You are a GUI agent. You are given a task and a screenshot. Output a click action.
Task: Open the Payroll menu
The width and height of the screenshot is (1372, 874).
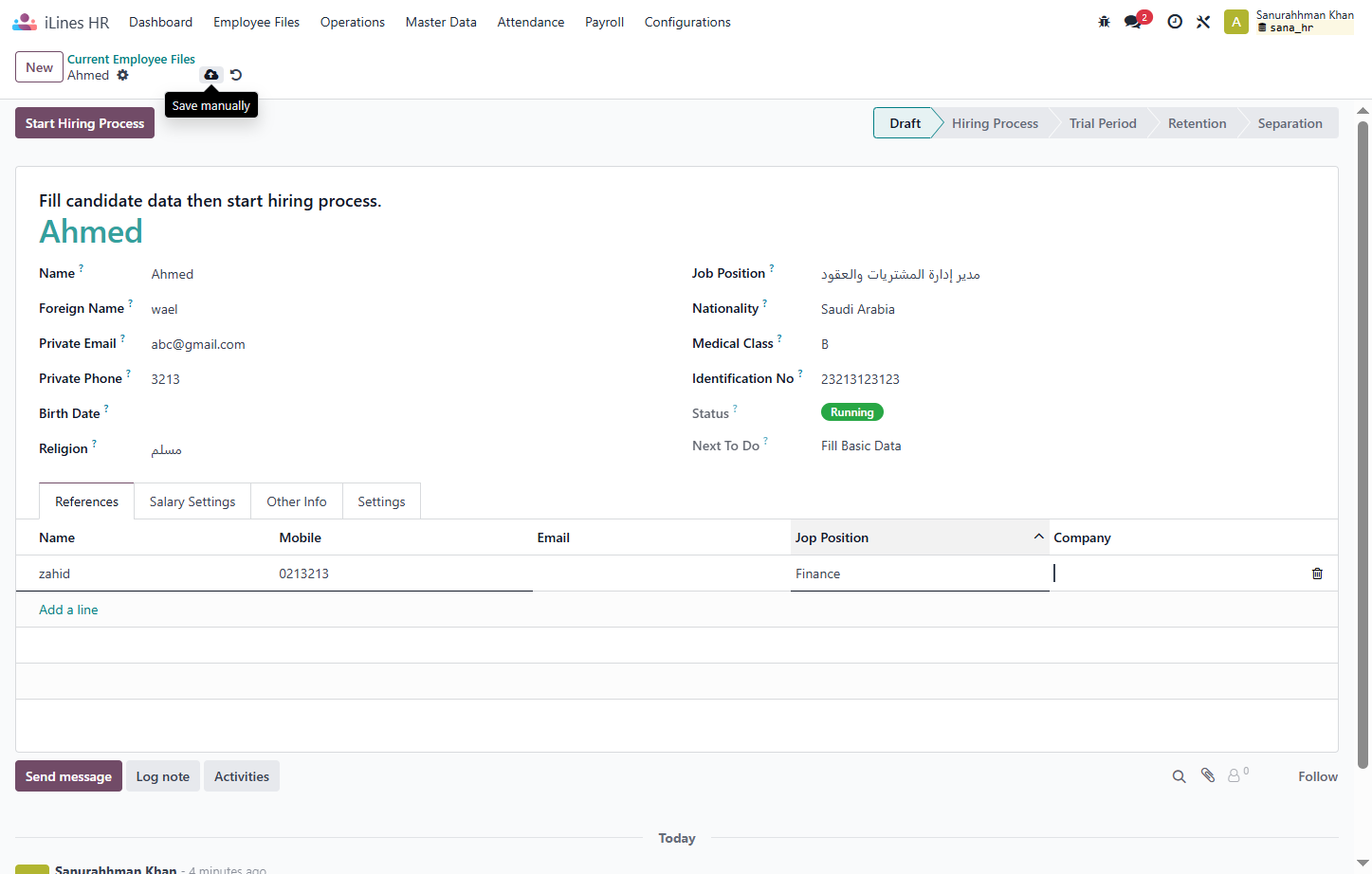click(604, 22)
